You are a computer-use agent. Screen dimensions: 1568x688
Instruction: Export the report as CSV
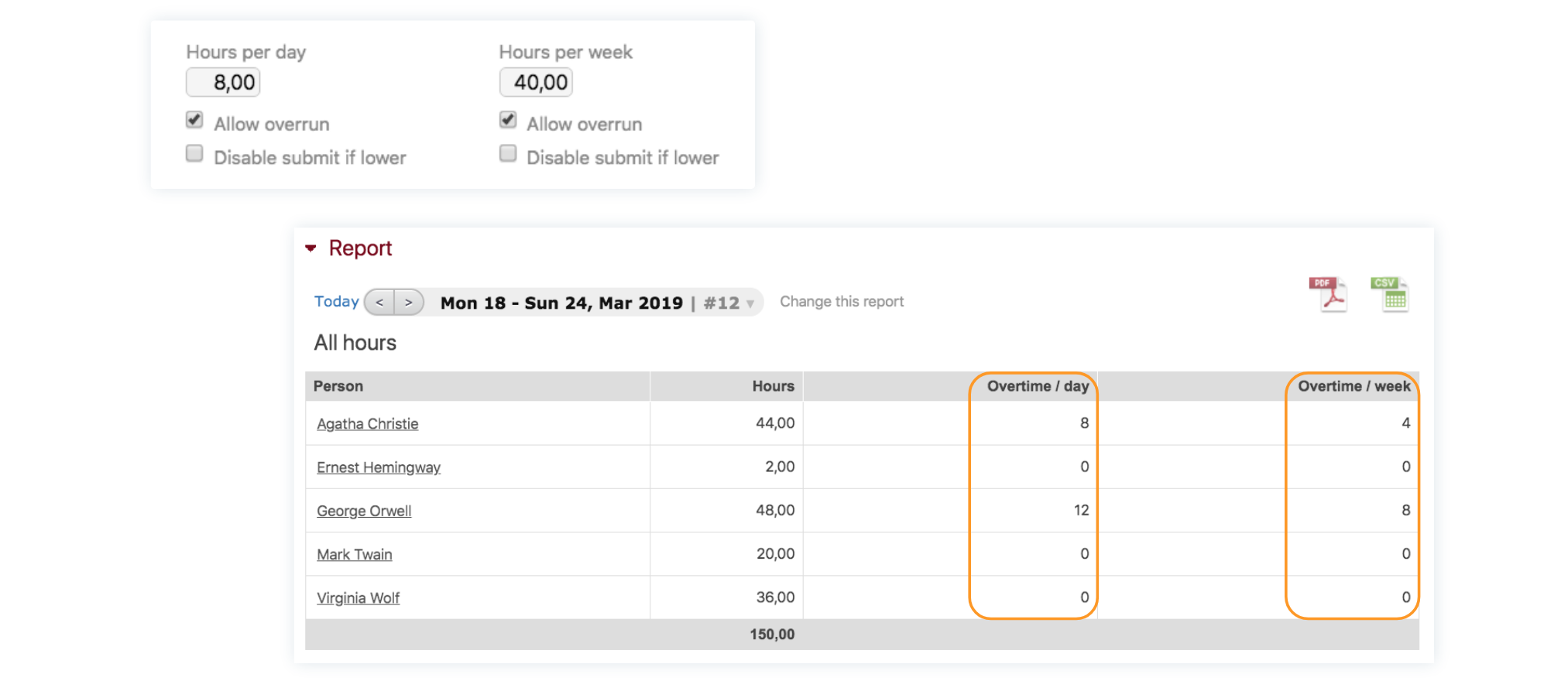point(1389,294)
